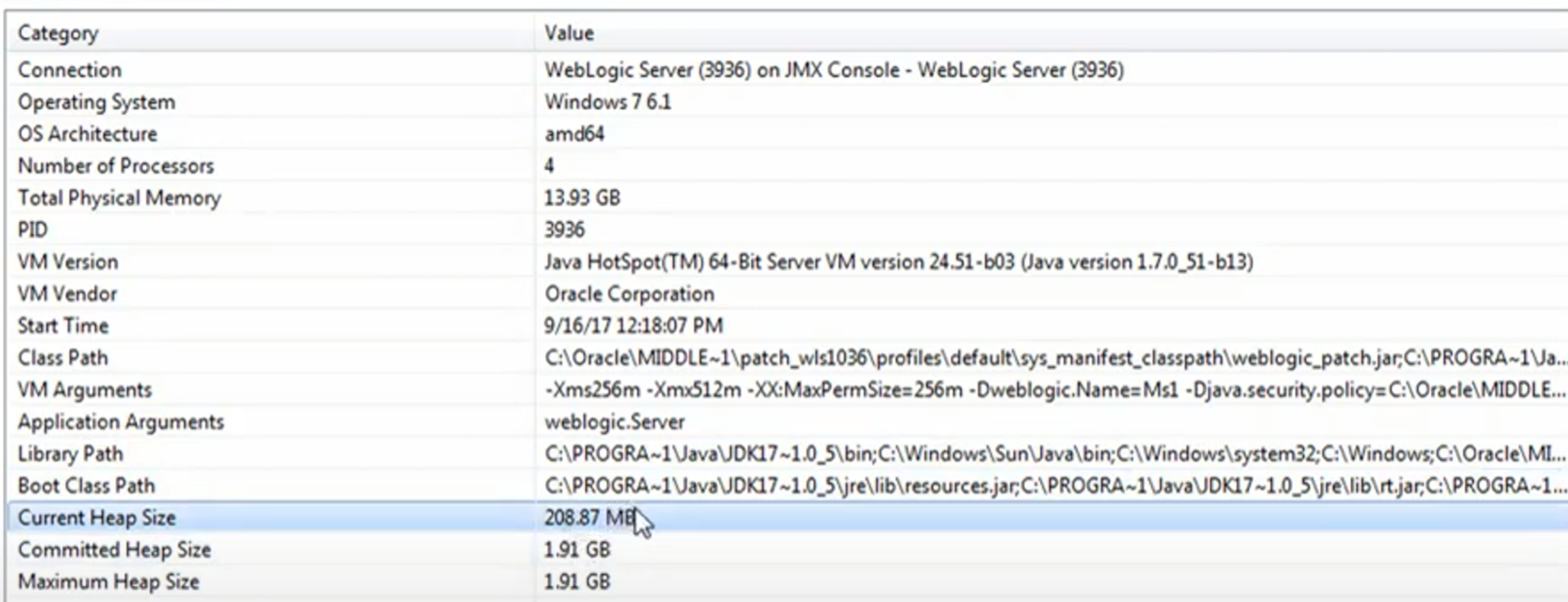
Task: Select the Start Time row
Action: tap(787, 326)
